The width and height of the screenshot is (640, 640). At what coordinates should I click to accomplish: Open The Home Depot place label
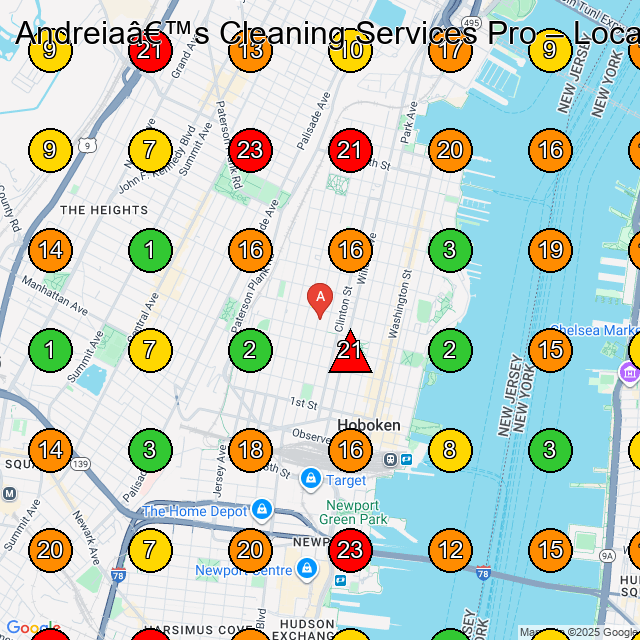click(195, 511)
